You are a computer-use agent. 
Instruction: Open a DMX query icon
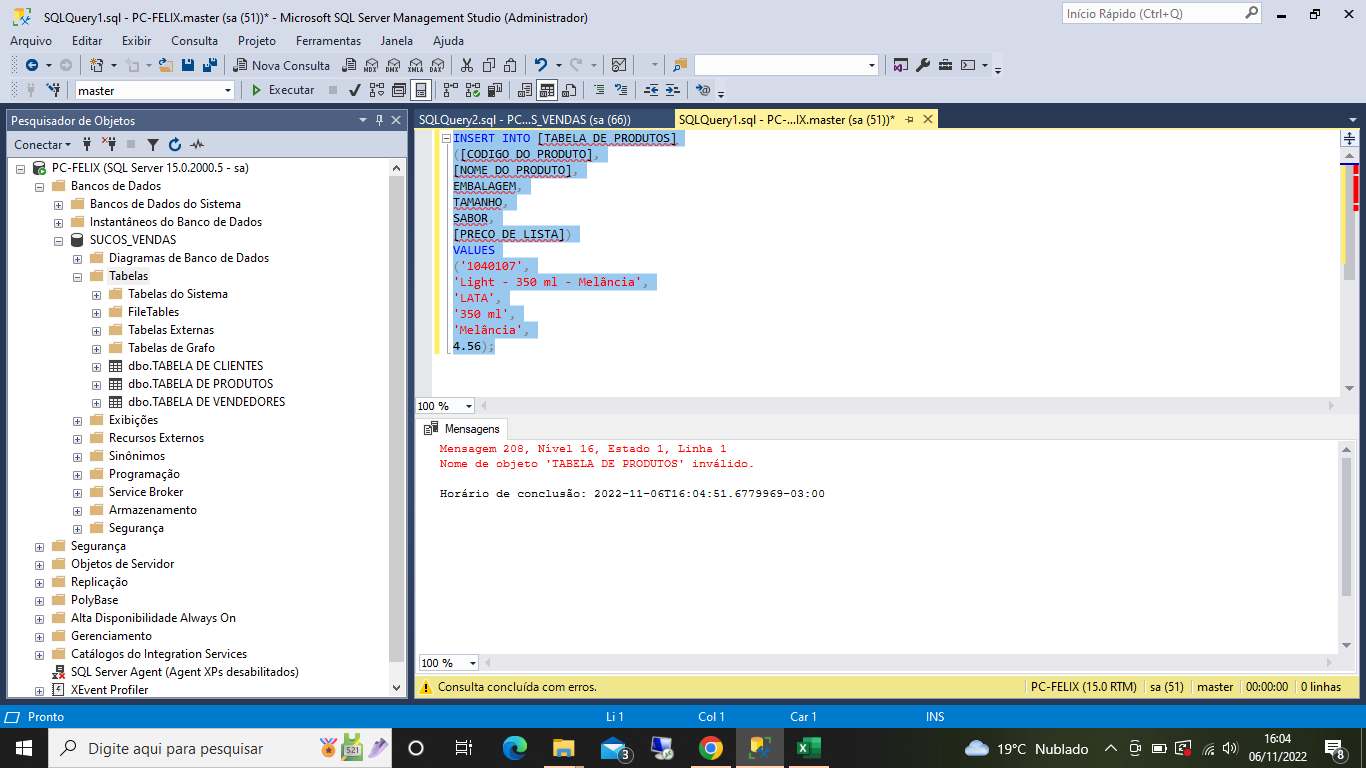[392, 65]
